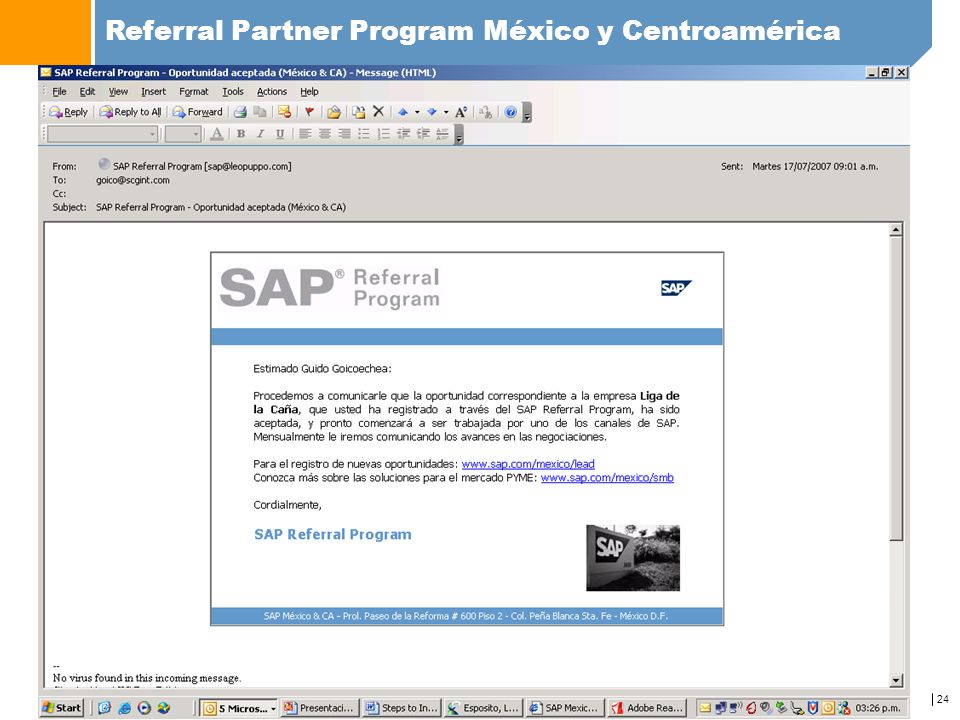This screenshot has height=720, width=960.
Task: Center align the text
Action: click(x=324, y=134)
